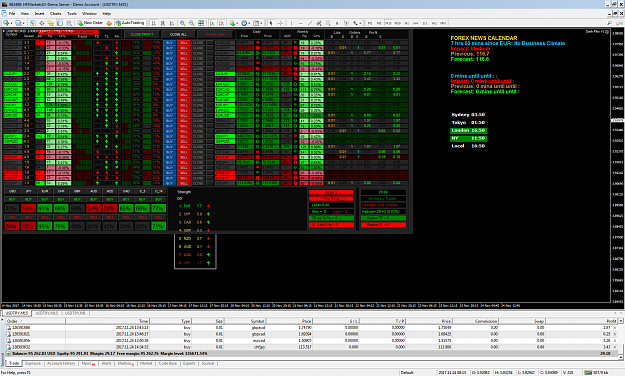Expand the Templates dropdown arrow

261,23
